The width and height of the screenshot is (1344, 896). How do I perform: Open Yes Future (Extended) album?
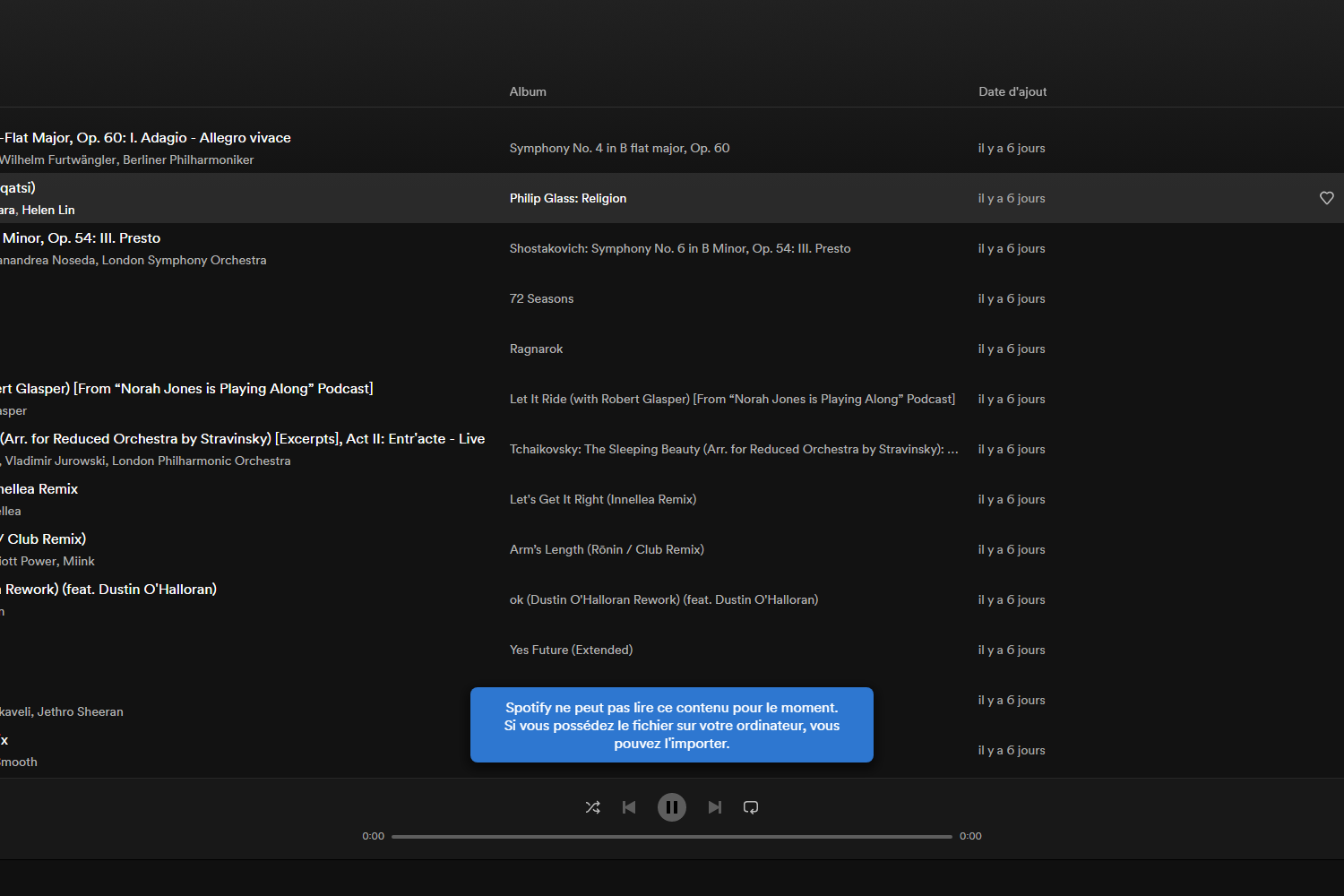click(x=571, y=650)
